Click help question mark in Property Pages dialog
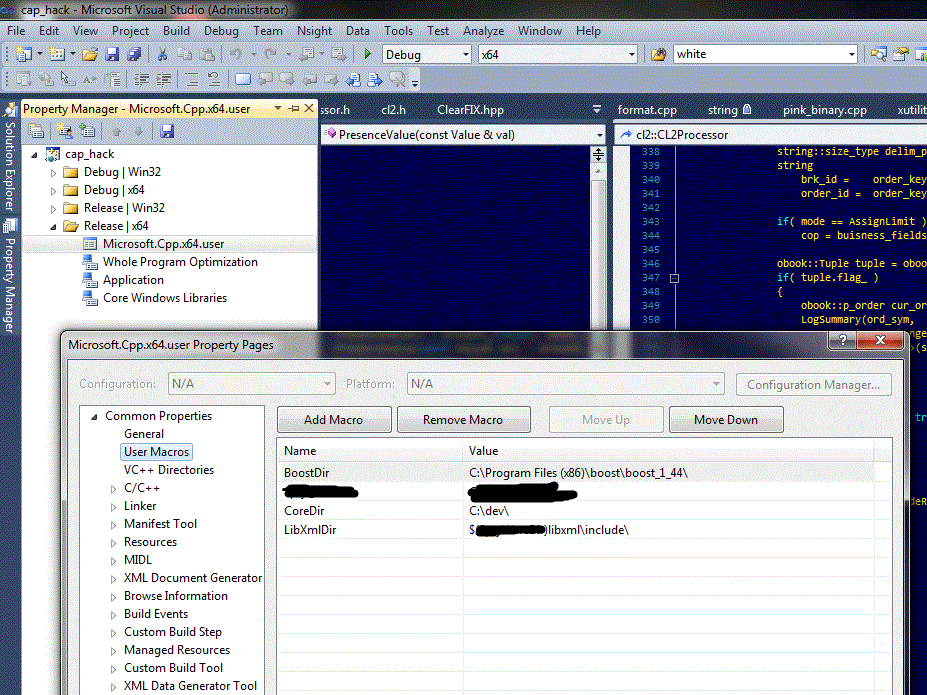Image resolution: width=927 pixels, height=695 pixels. 842,340
